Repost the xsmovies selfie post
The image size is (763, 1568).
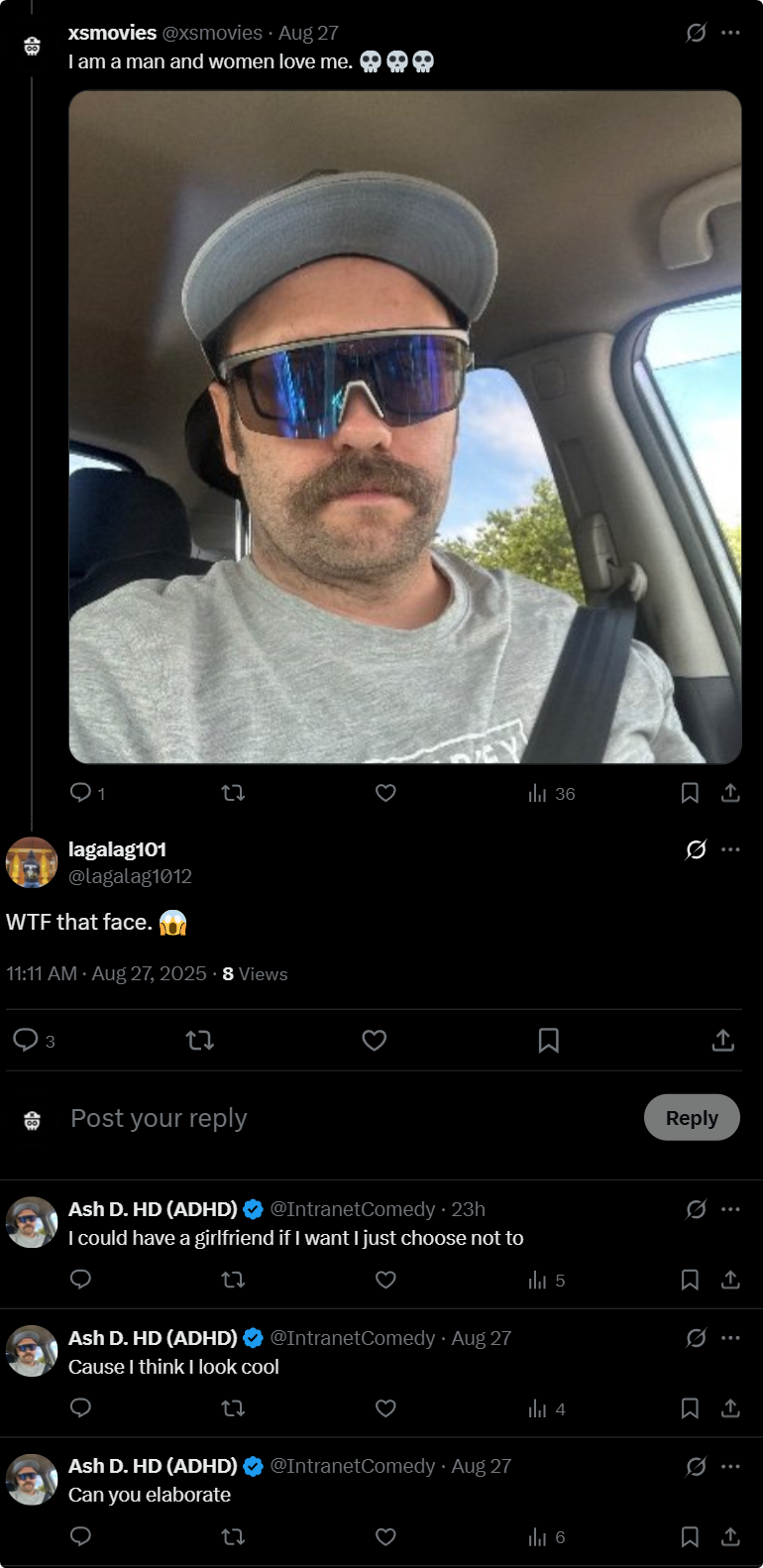(x=233, y=793)
